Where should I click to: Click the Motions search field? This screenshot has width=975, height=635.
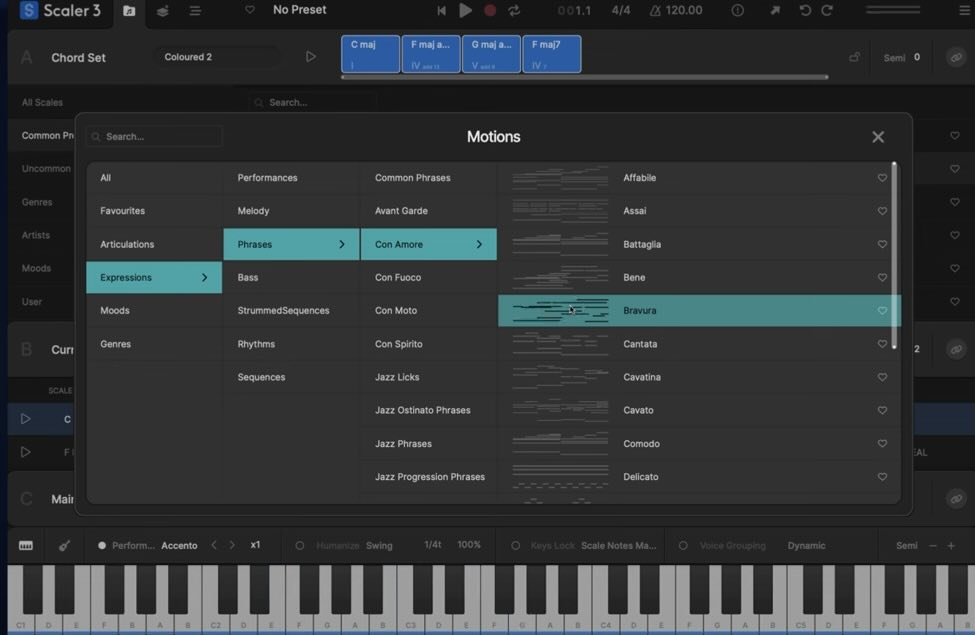click(155, 136)
